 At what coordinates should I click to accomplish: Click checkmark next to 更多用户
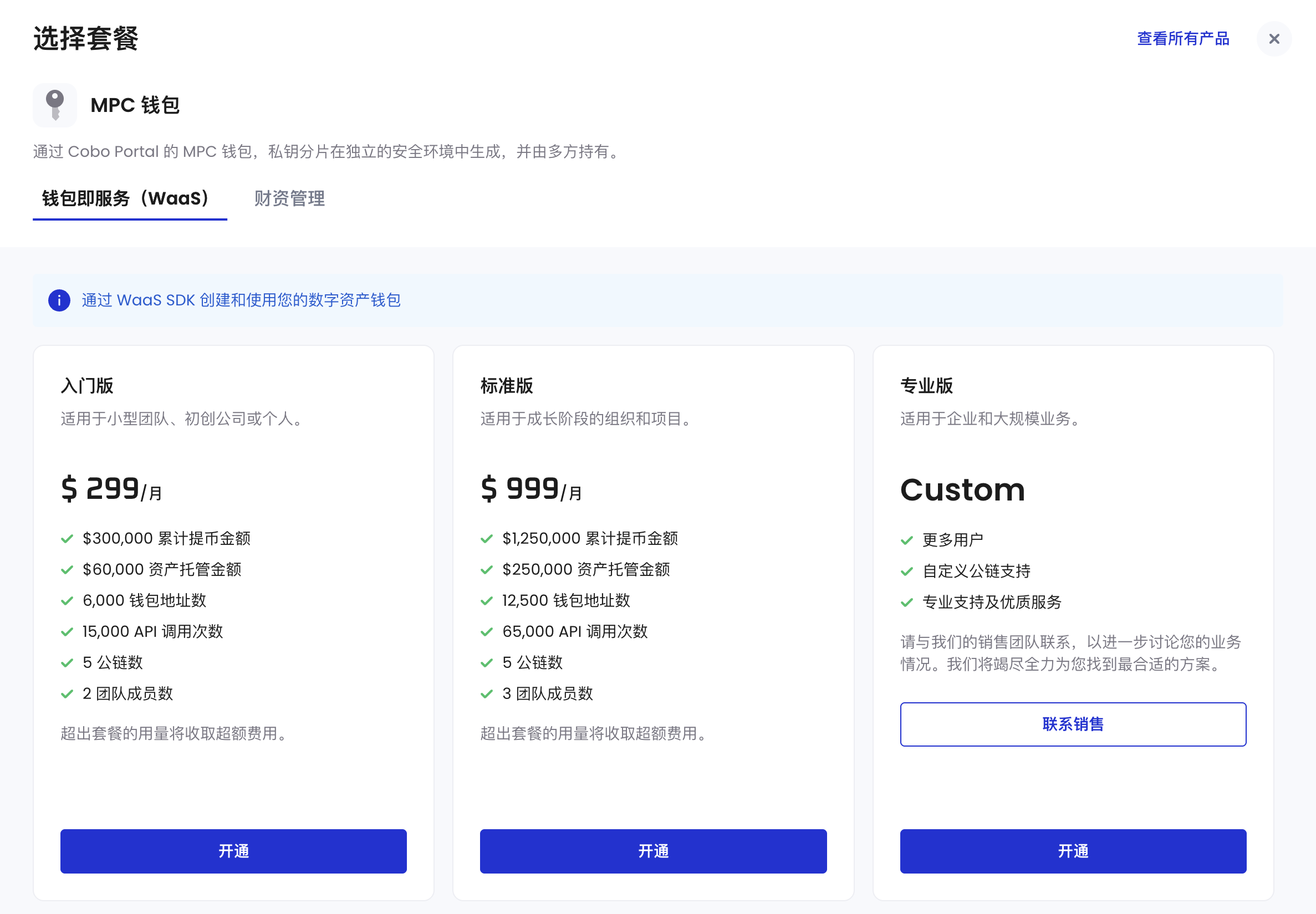[x=906, y=540]
